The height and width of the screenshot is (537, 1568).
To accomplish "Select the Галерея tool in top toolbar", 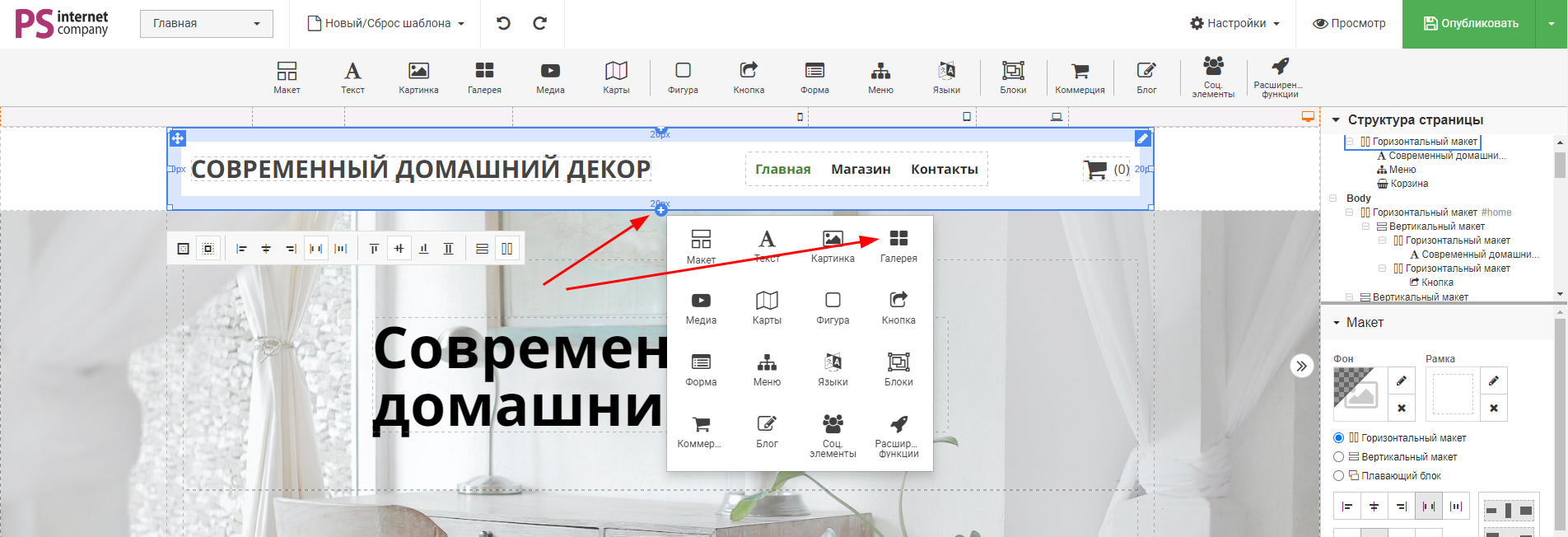I will click(484, 77).
